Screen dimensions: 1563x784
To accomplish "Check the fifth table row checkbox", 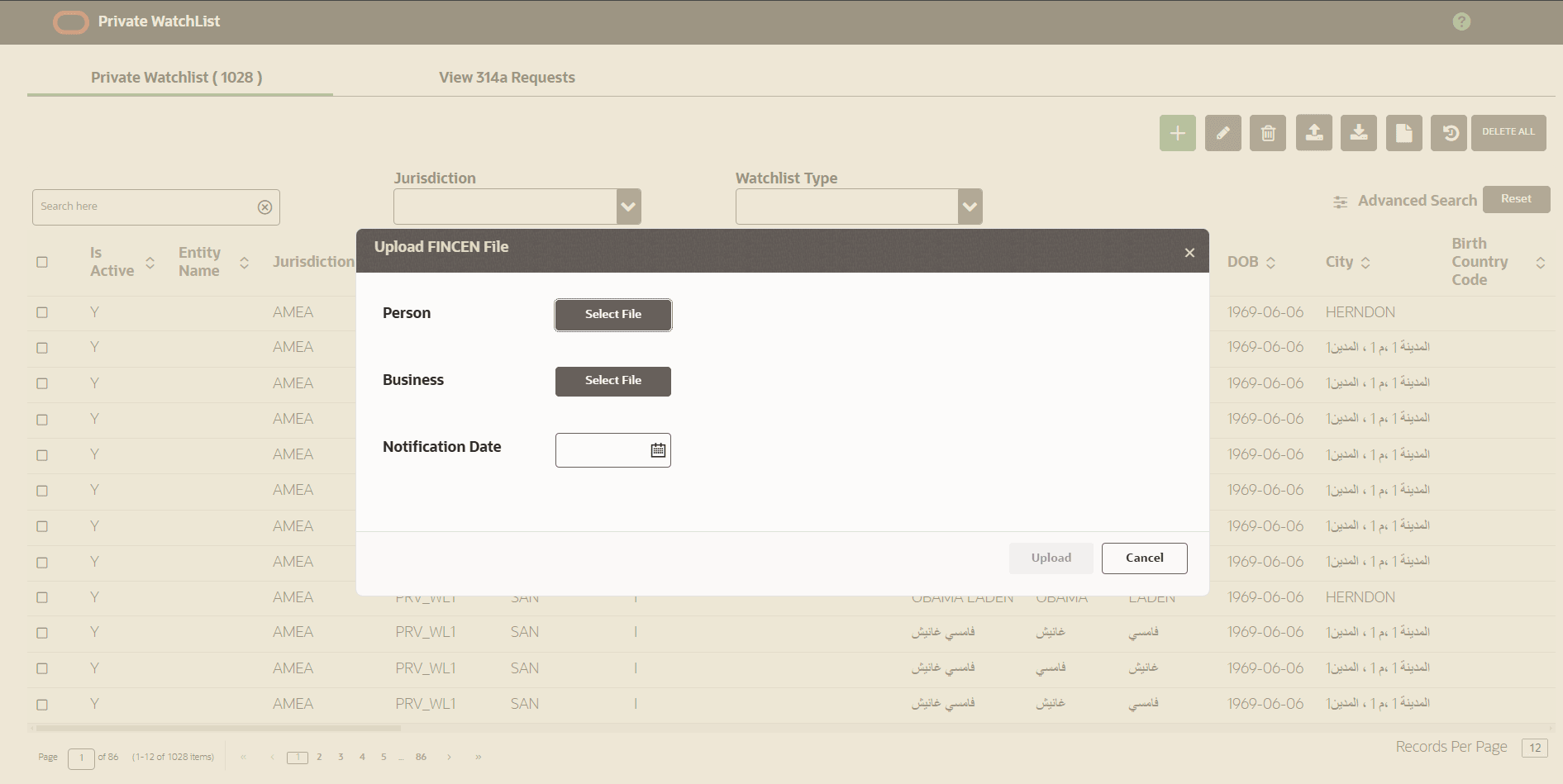I will [x=42, y=455].
